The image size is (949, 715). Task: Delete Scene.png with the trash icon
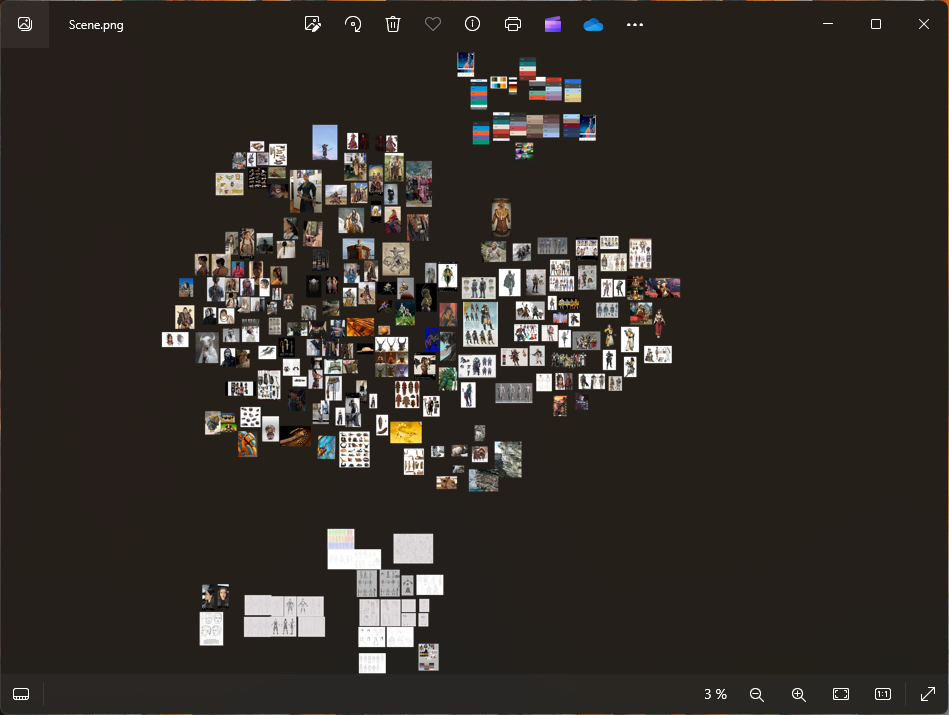coord(393,24)
